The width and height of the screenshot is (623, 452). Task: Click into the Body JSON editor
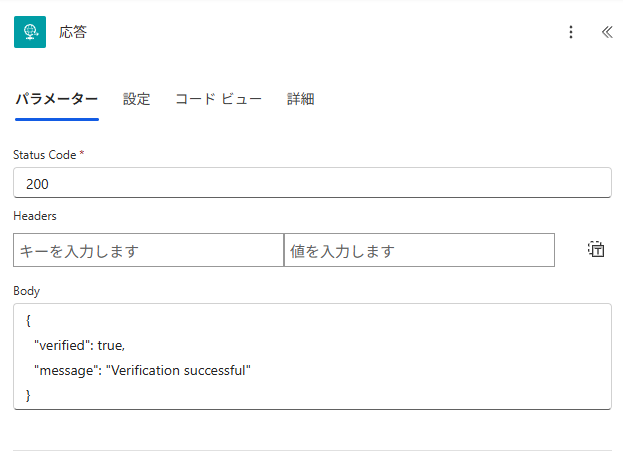coord(312,357)
